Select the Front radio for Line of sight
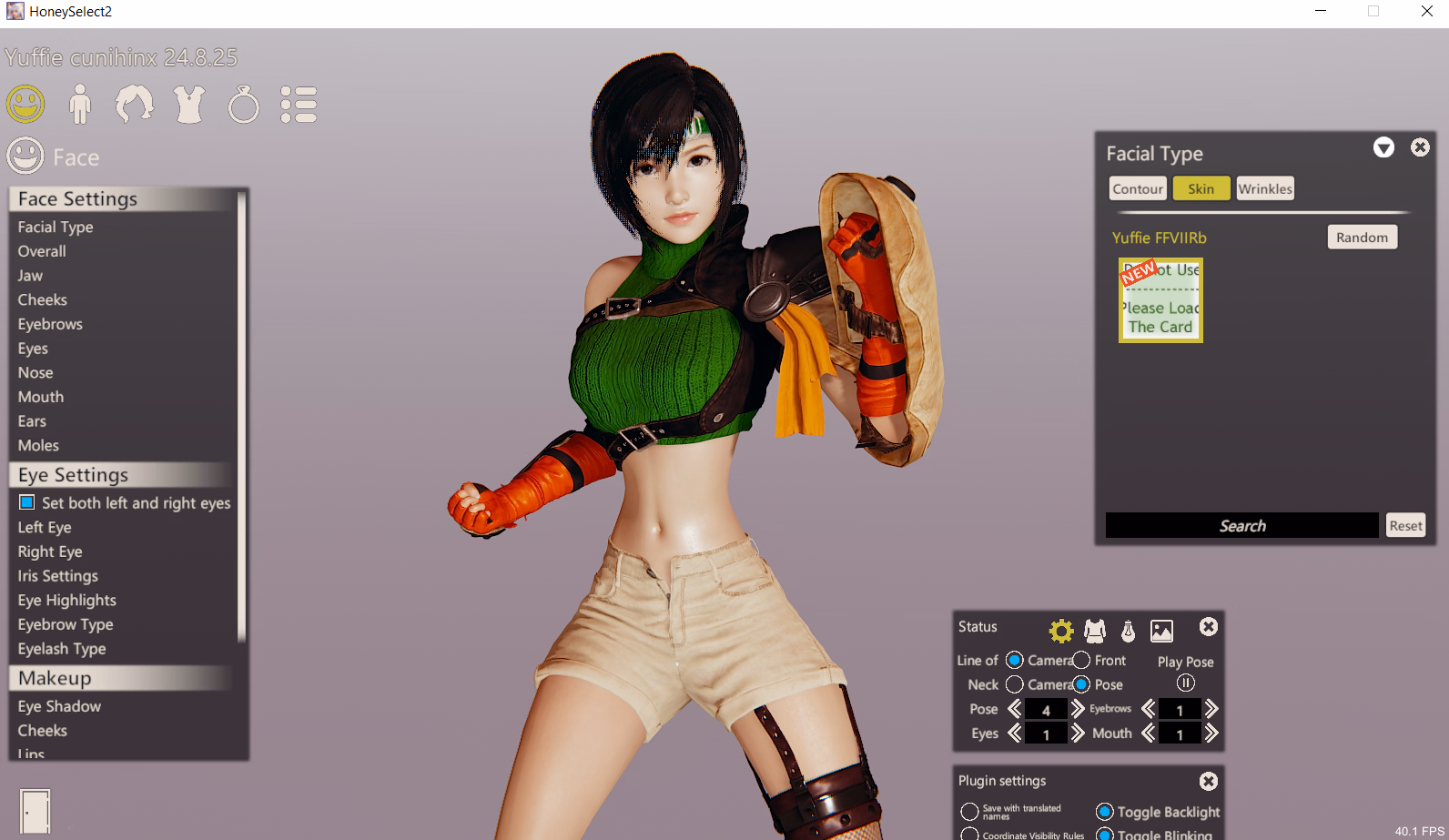This screenshot has width=1449, height=840. click(1081, 661)
